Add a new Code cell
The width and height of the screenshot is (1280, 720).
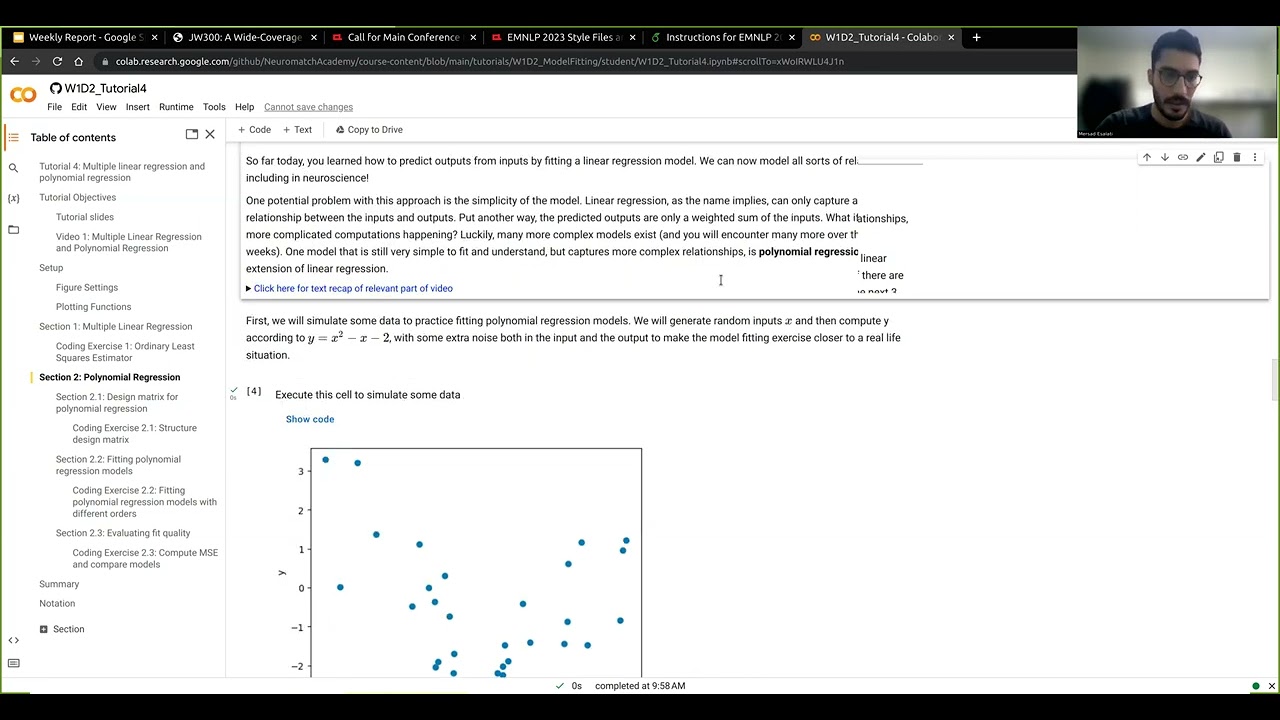(x=254, y=130)
